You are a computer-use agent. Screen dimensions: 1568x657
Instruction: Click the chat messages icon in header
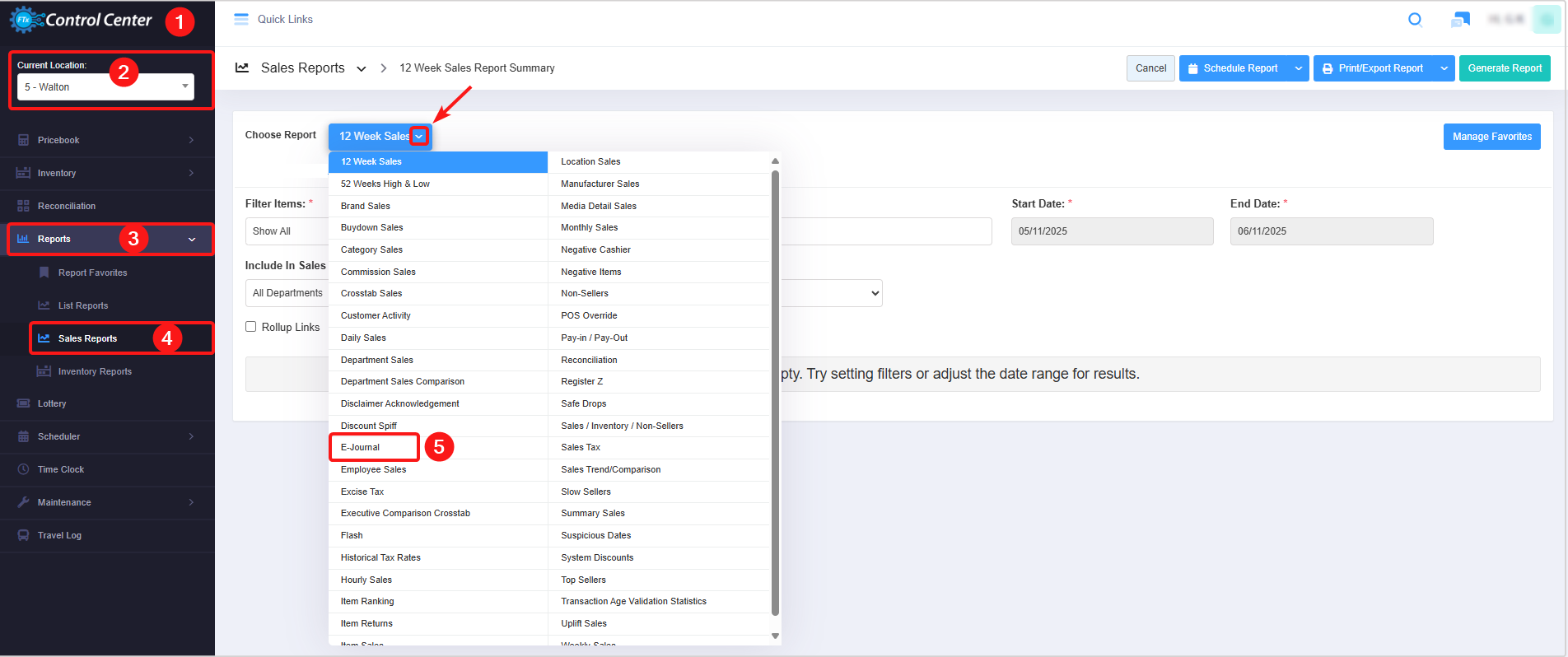pyautogui.click(x=1460, y=20)
